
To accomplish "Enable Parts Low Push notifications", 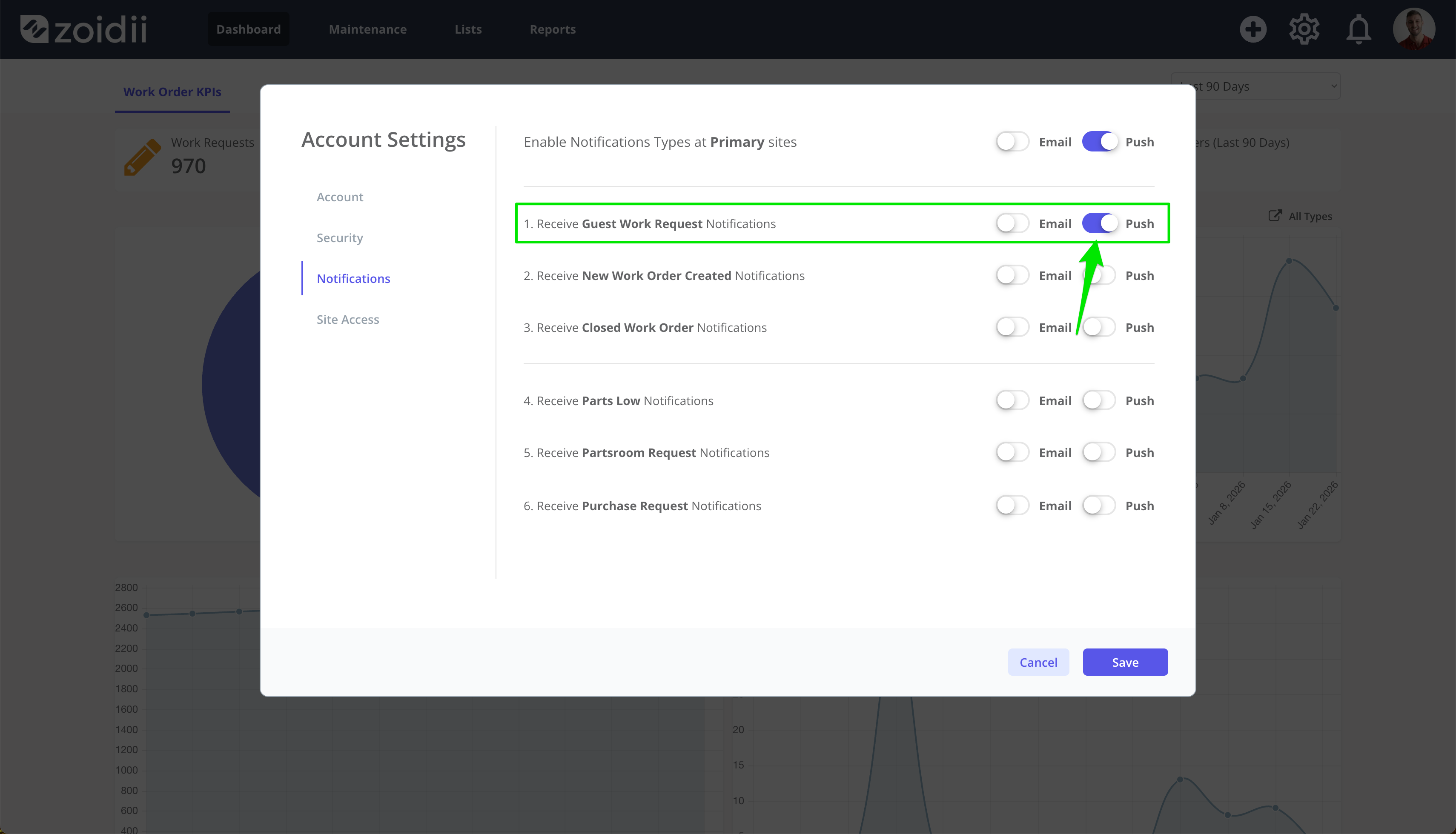I will (x=1099, y=400).
